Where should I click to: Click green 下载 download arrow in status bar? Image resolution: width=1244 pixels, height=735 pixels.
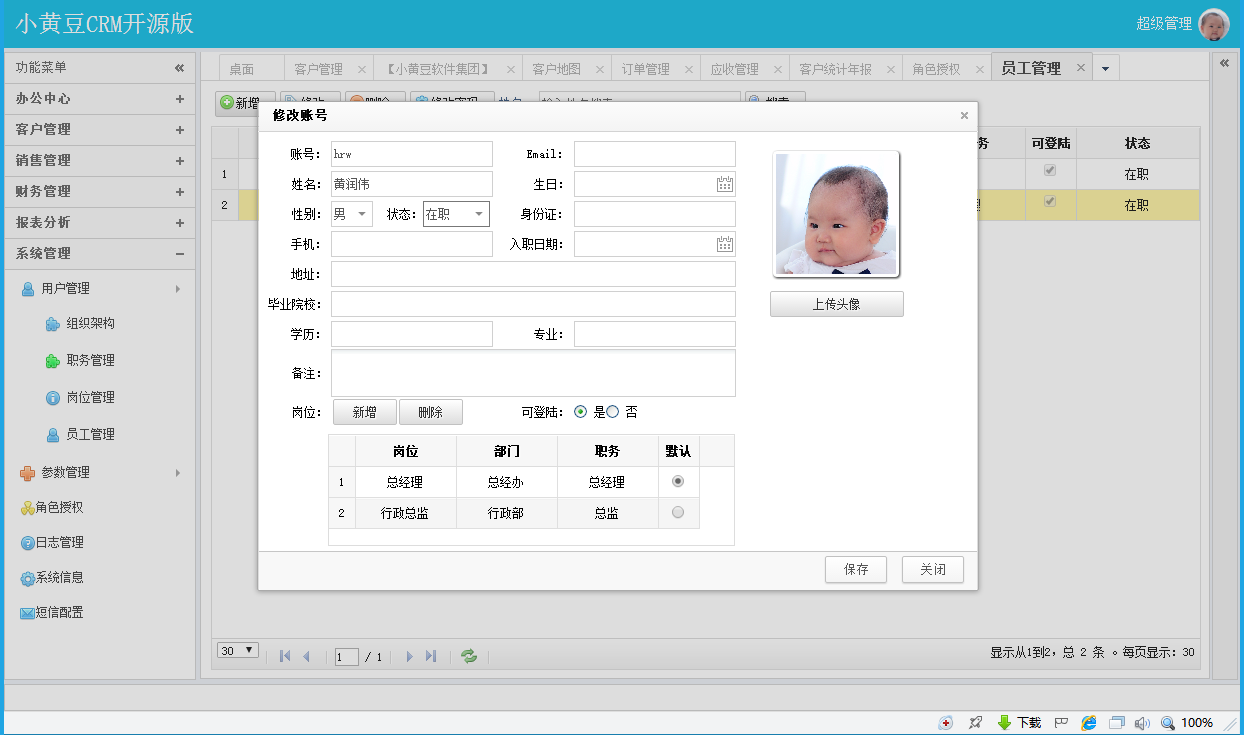point(1004,722)
